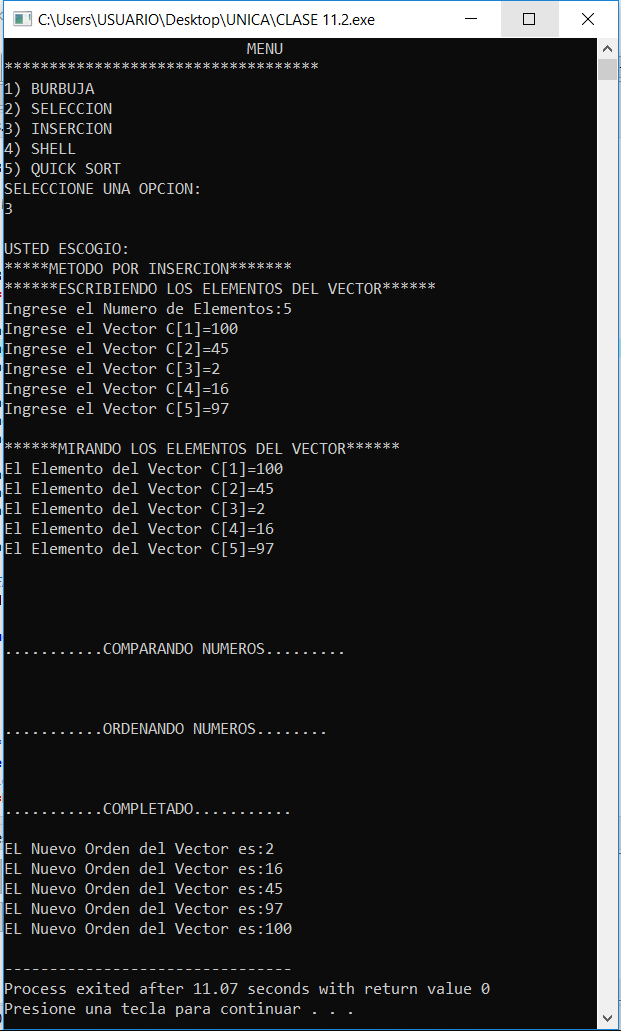This screenshot has width=621, height=1031.
Task: Minimize the CLASE 11.2.exe console window
Action: click(471, 20)
